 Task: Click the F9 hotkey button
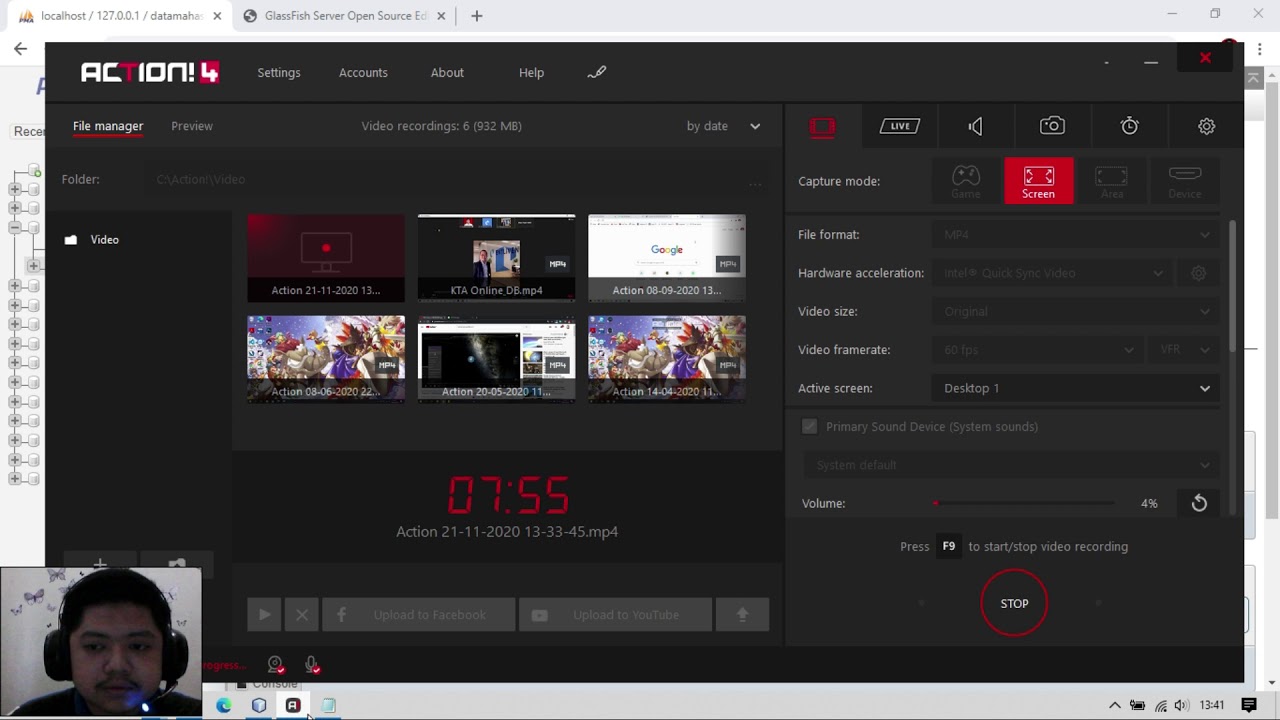pyautogui.click(x=949, y=547)
